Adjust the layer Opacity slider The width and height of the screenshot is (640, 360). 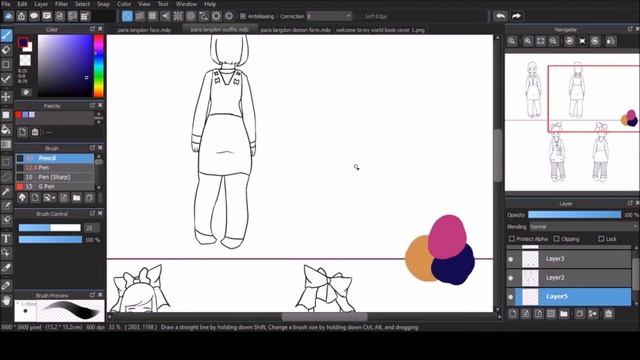point(574,215)
